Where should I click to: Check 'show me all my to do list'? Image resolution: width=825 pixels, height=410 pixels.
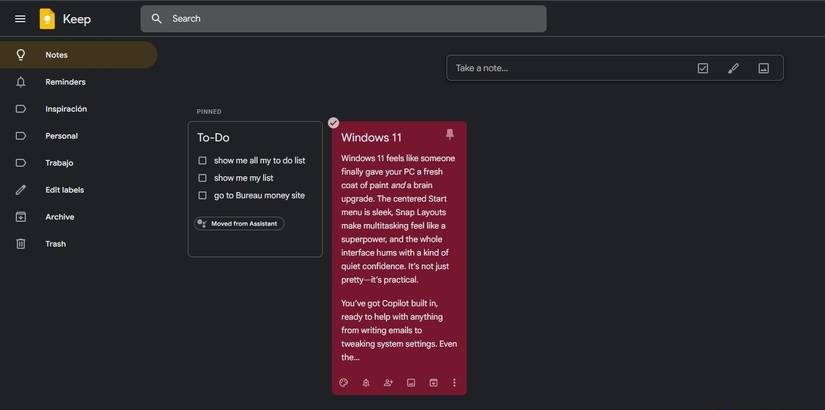click(202, 161)
